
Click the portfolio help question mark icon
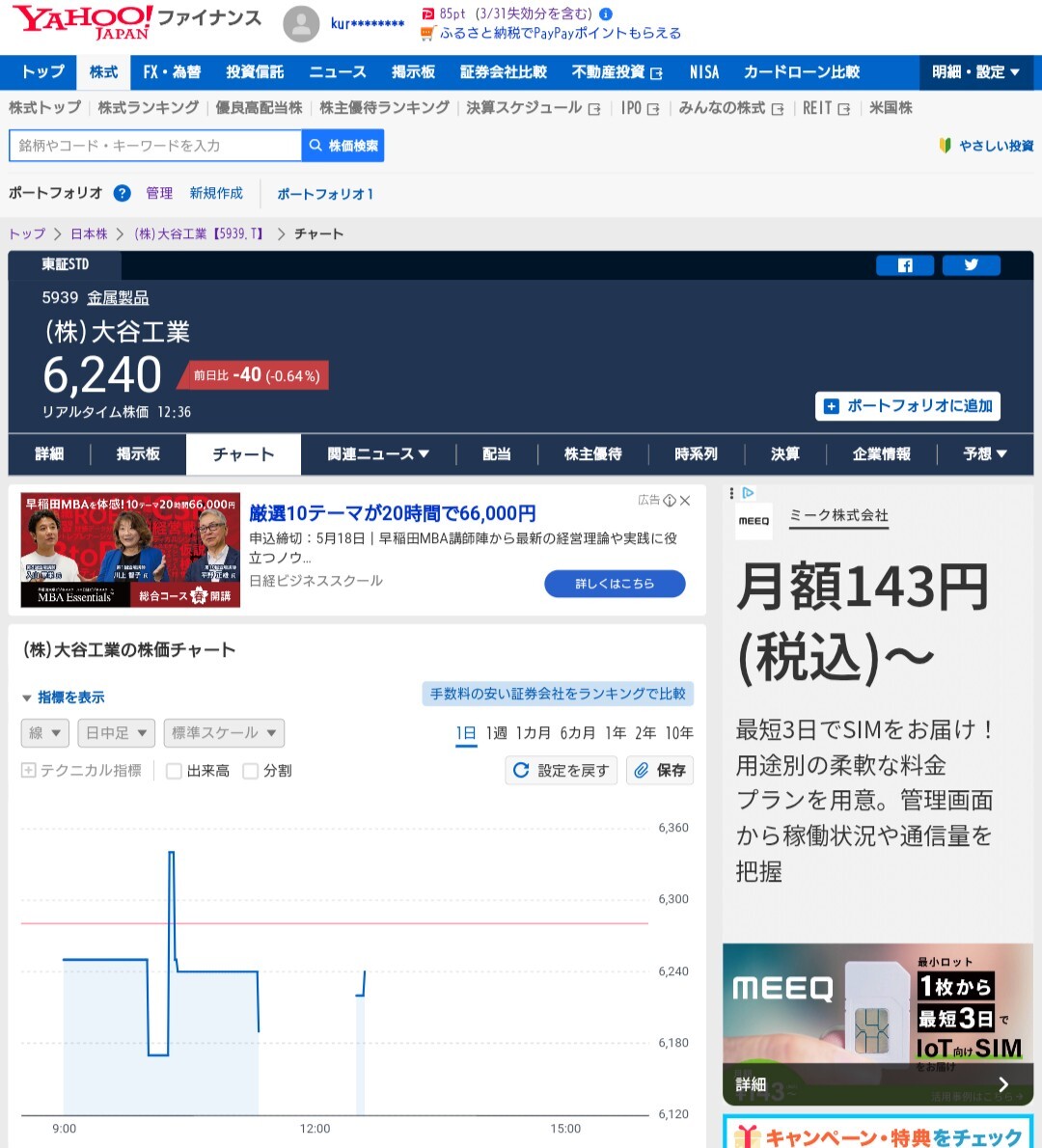pos(122,193)
